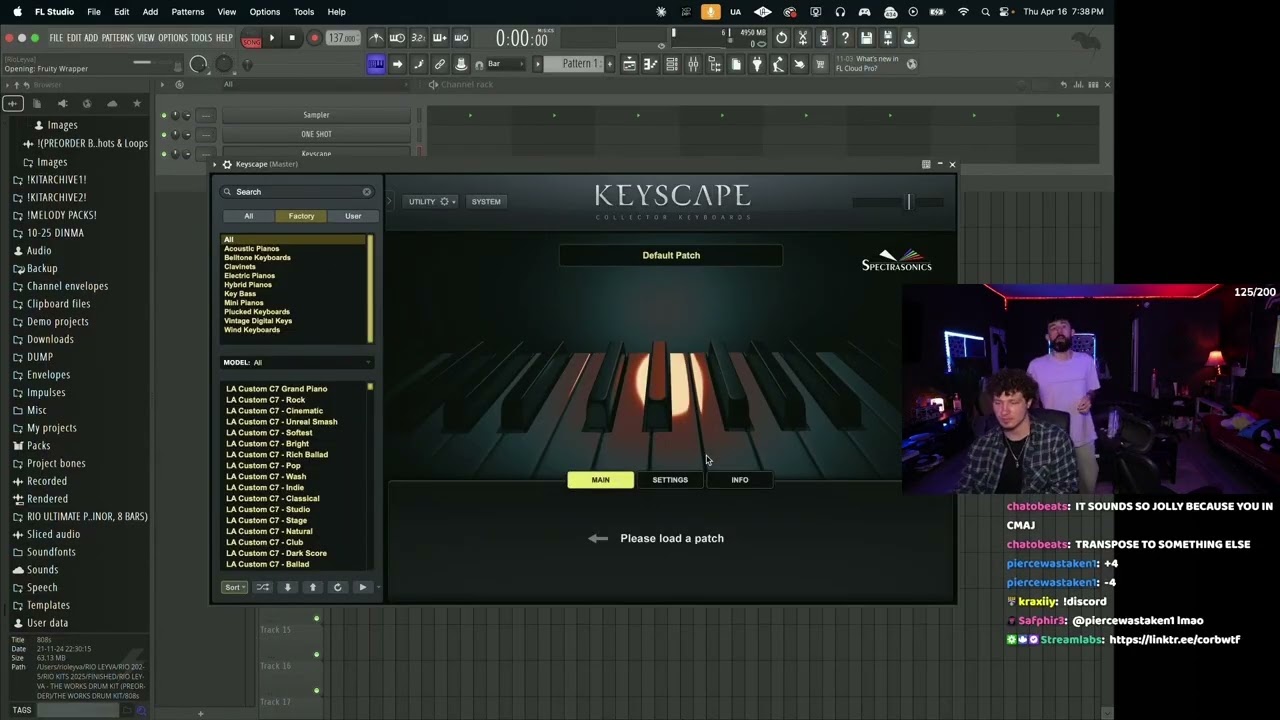Switch to the SETTINGS page
The image size is (1280, 720).
coord(670,480)
